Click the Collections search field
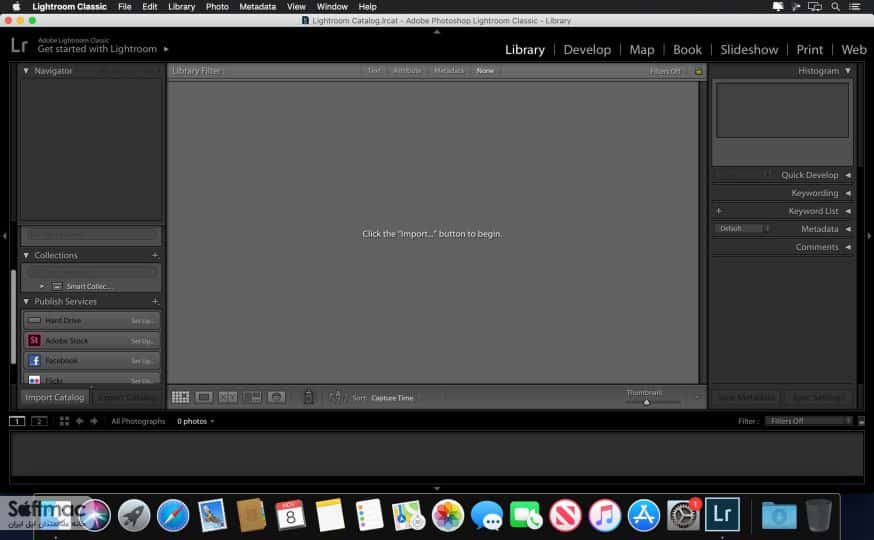Viewport: 874px width, 540px height. [x=92, y=273]
